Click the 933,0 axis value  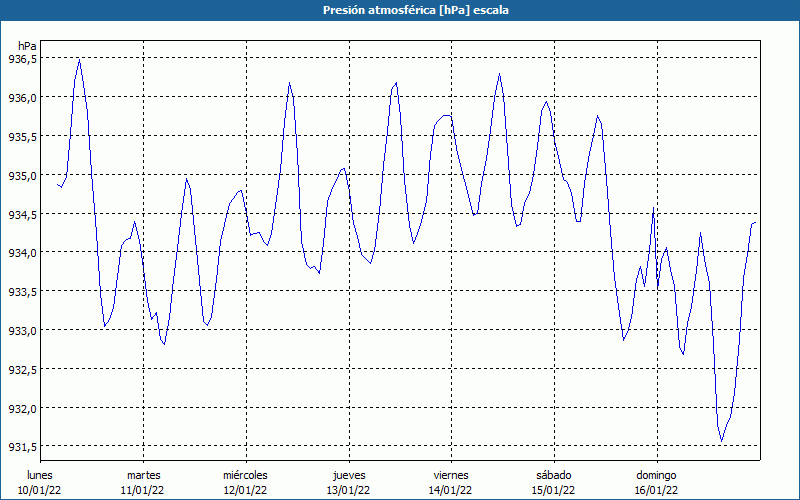(22, 331)
